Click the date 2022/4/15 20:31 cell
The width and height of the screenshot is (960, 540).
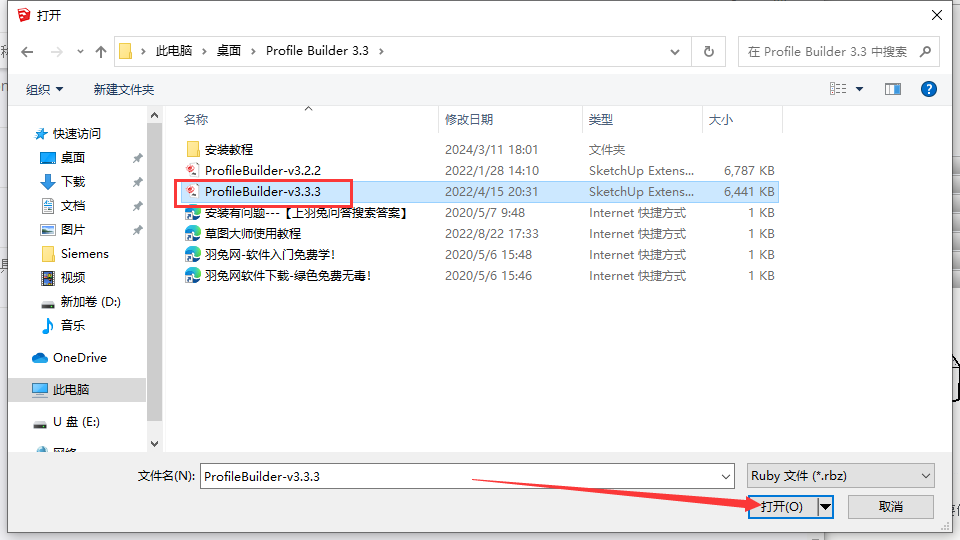click(x=492, y=192)
